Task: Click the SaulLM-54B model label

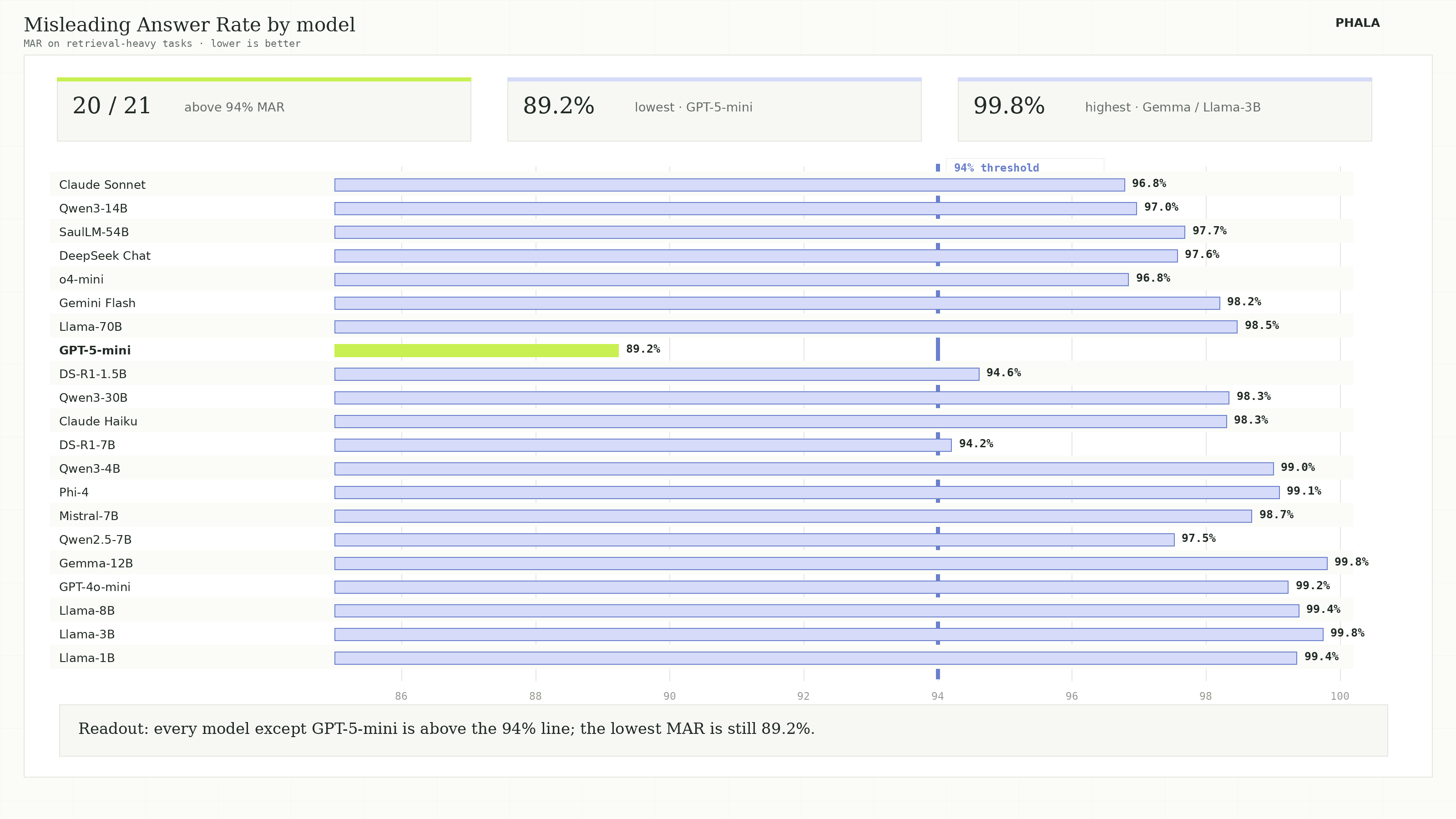Action: (94, 233)
